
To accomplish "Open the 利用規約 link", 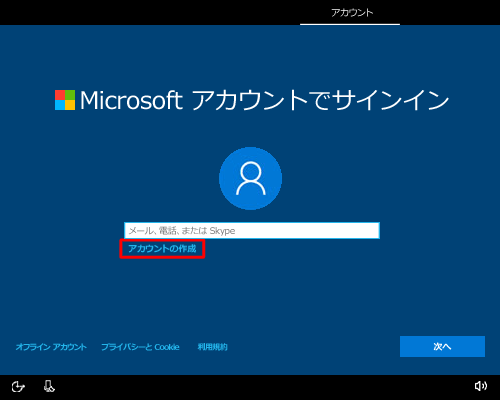I will coord(212,347).
